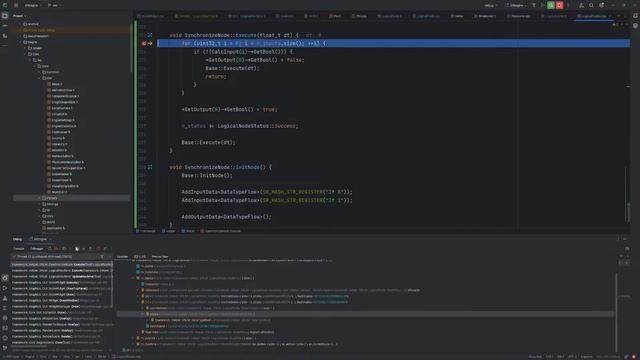This screenshot has width=640, height=360.
Task: Switch to the Memory View tab
Action: [160, 257]
